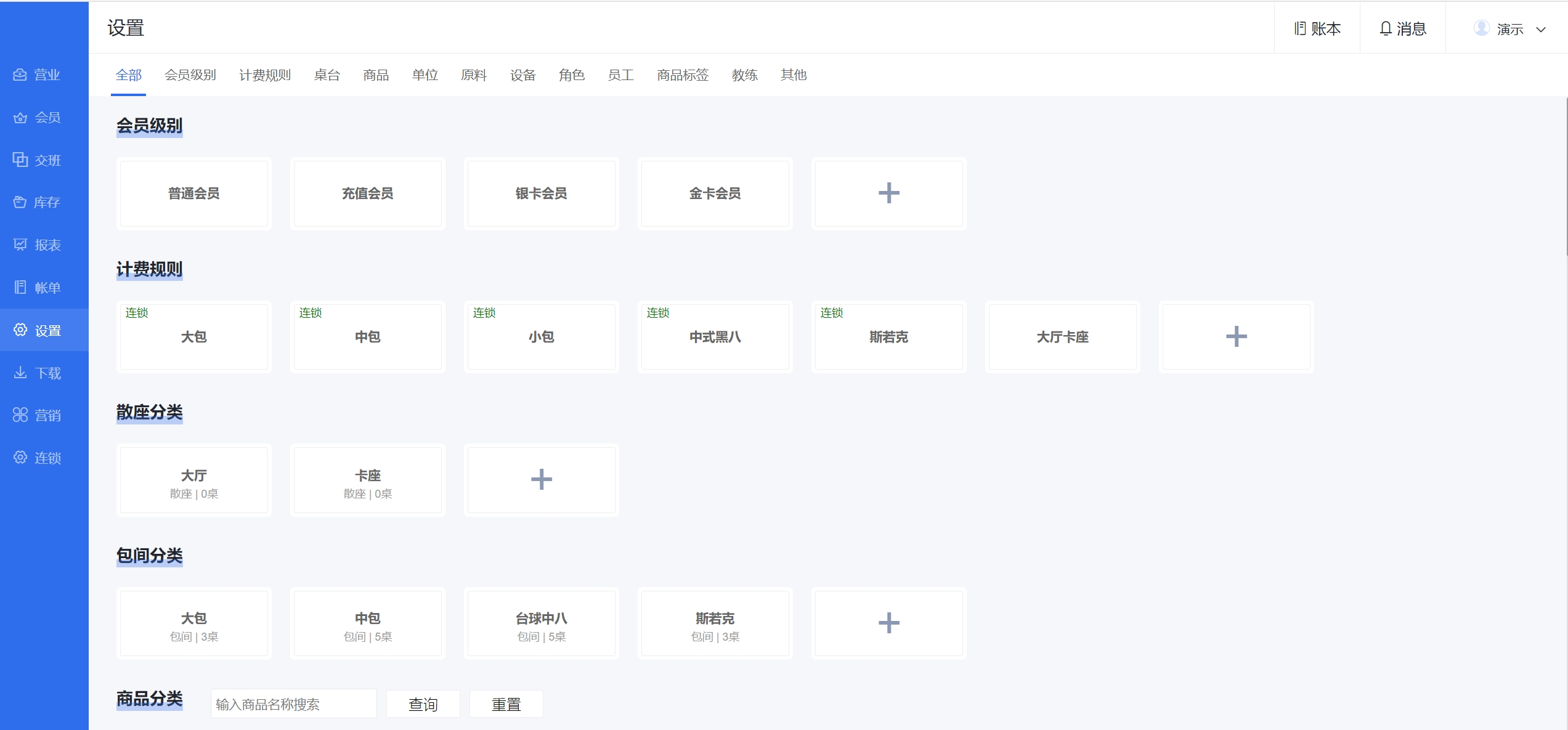Click the 帐单 bill icon in sidebar
Screen dimensions: 1568x730
pos(20,287)
